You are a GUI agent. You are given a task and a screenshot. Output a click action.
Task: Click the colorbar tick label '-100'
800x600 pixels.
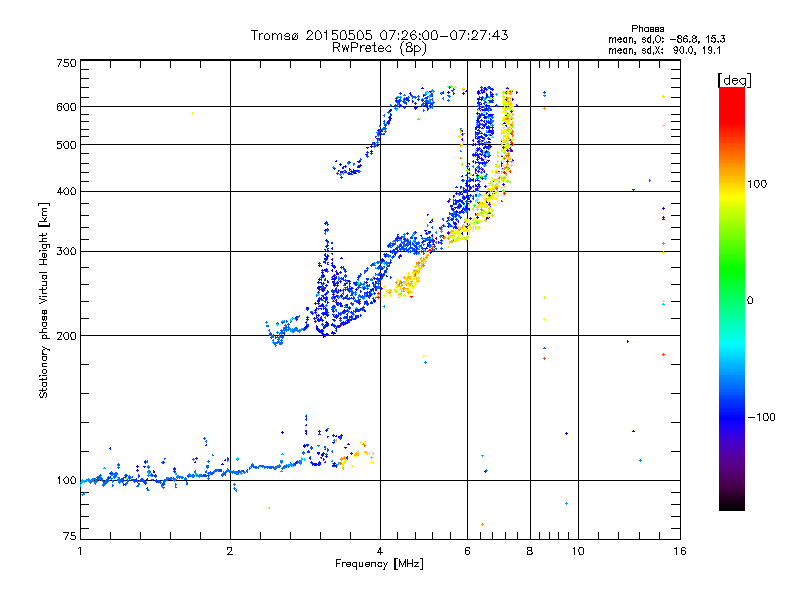pyautogui.click(x=761, y=417)
